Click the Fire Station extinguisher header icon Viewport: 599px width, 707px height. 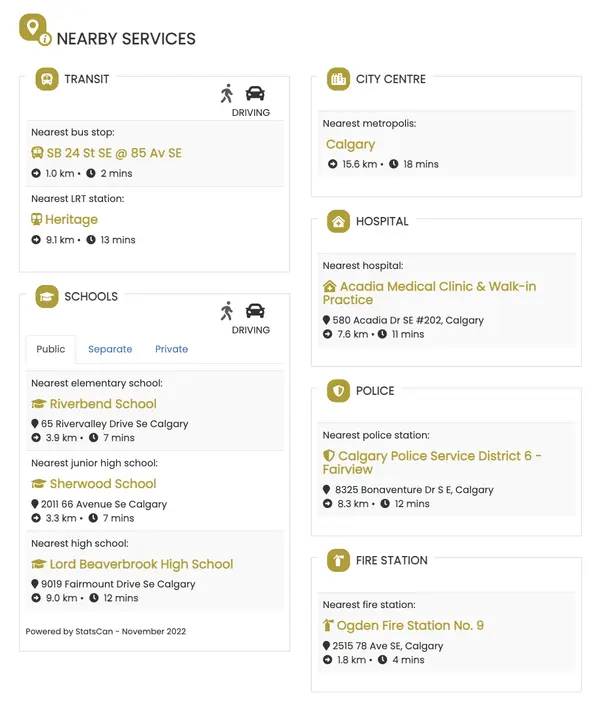pyautogui.click(x=338, y=560)
